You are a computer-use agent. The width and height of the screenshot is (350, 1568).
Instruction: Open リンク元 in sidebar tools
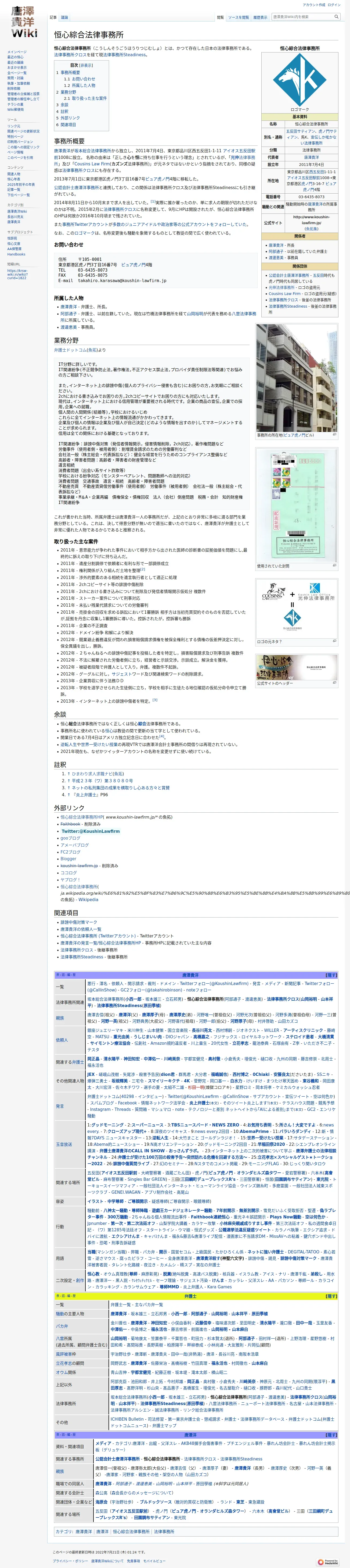(13, 126)
